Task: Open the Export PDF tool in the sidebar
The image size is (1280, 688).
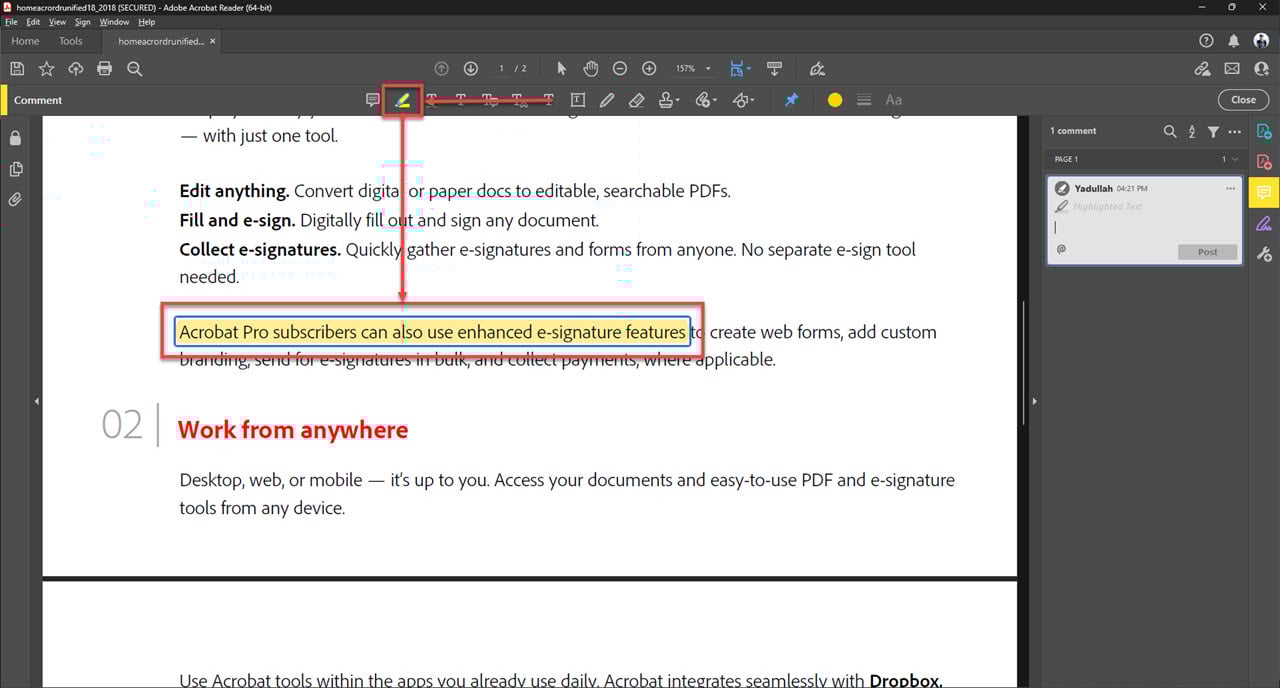Action: click(1264, 131)
